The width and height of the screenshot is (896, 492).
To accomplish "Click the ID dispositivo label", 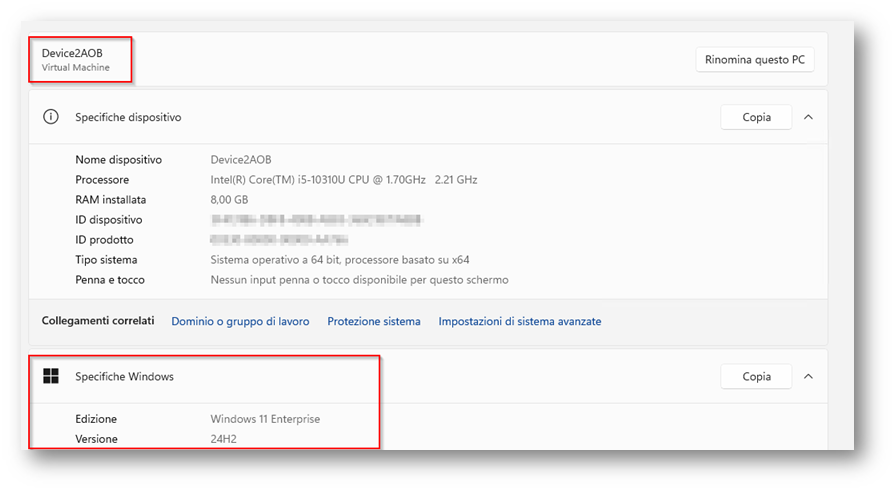I will 109,220.
